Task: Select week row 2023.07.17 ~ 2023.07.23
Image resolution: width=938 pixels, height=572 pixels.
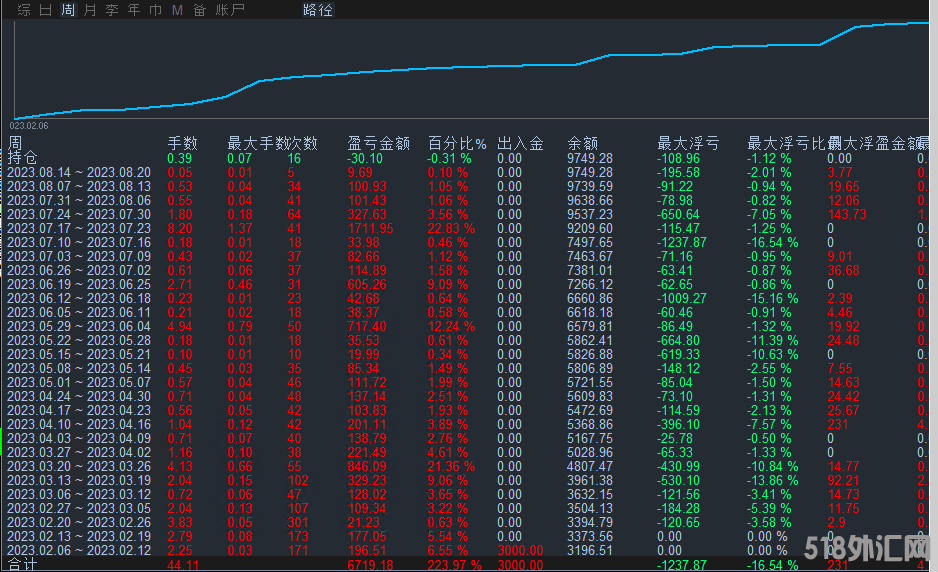Action: (78, 228)
